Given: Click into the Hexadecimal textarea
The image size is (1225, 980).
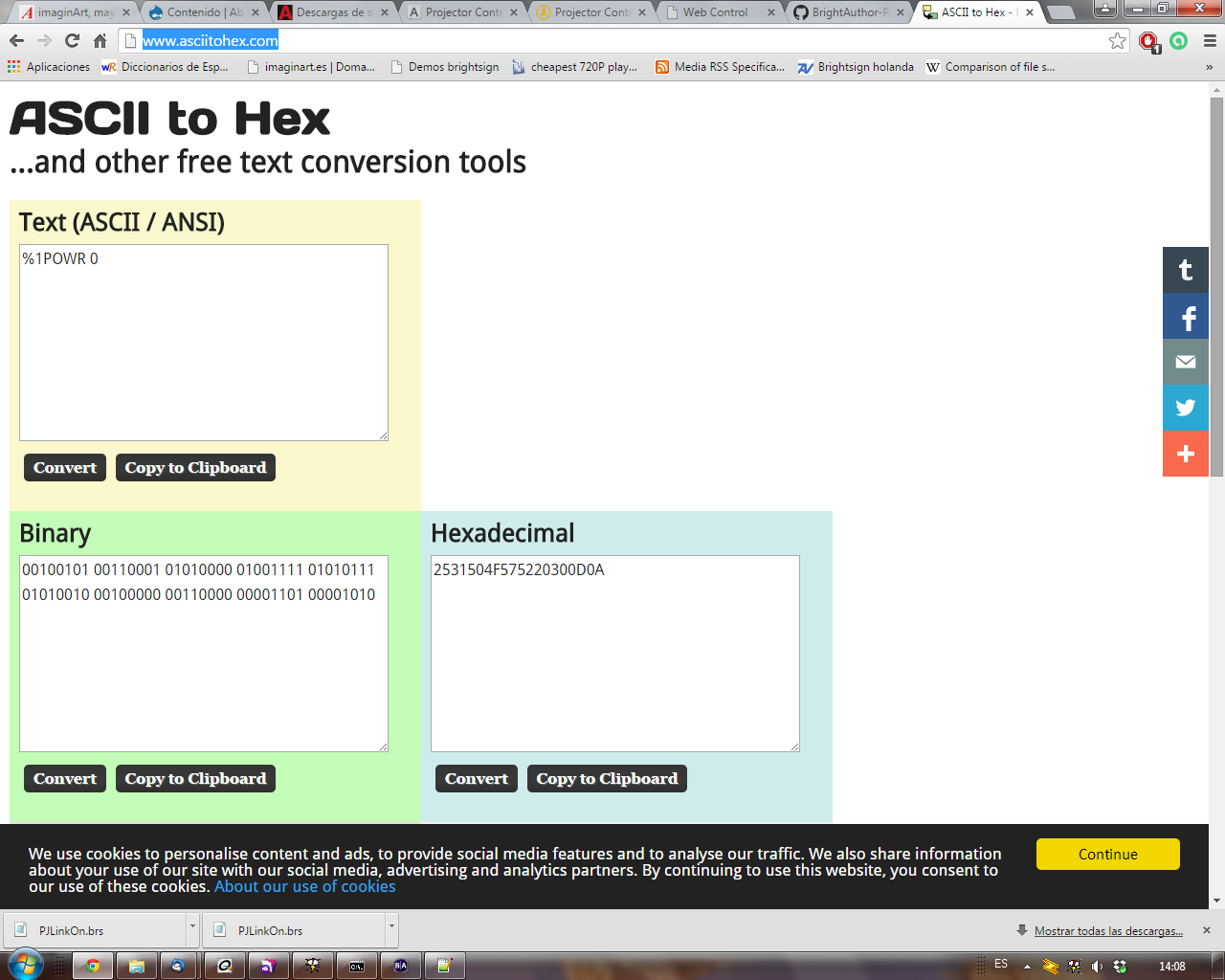Looking at the screenshot, I should point(615,654).
